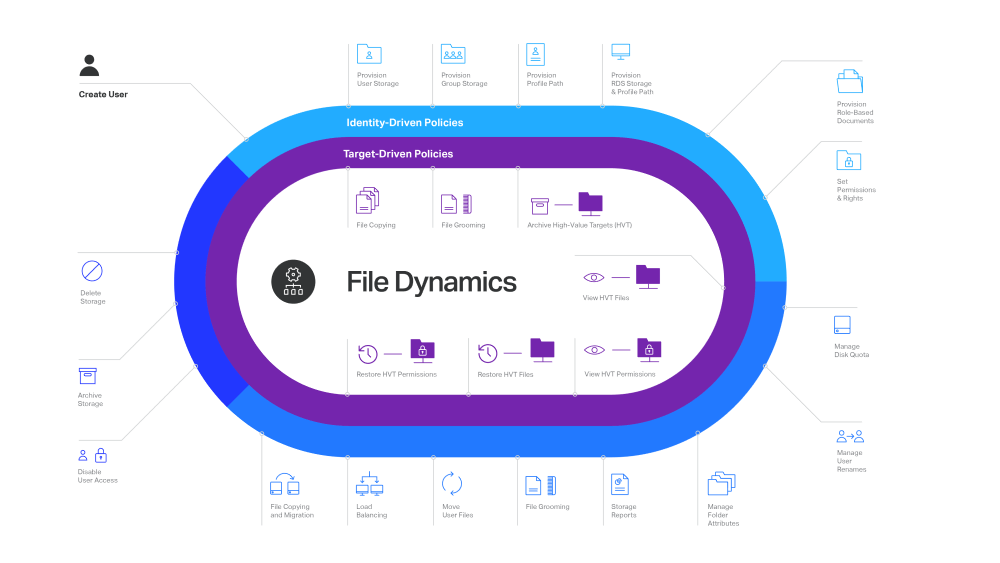Click the Manage User Renames people icon
The image size is (1000, 563).
[850, 436]
